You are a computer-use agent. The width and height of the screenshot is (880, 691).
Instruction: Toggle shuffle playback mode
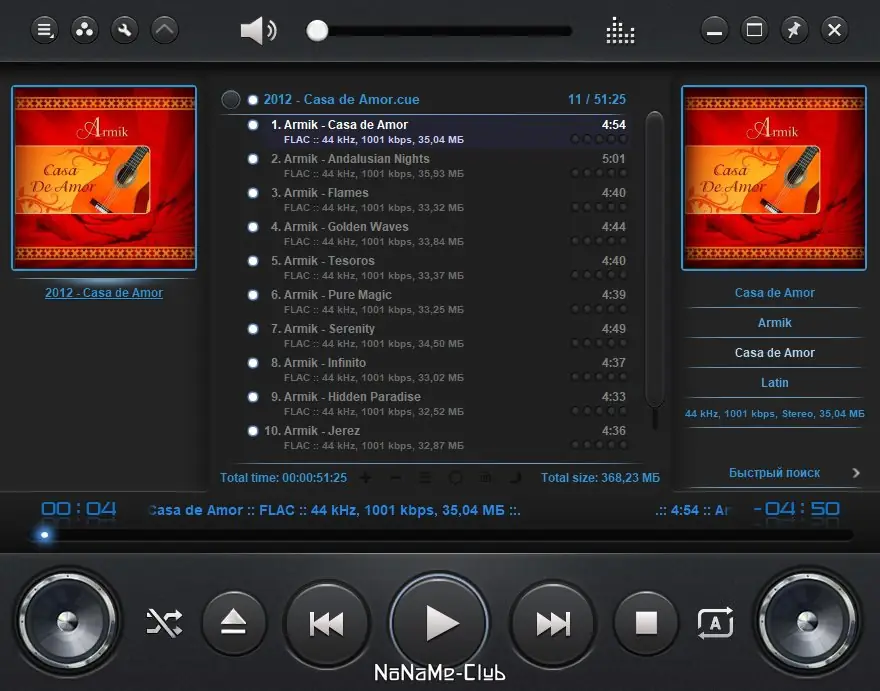pyautogui.click(x=164, y=623)
